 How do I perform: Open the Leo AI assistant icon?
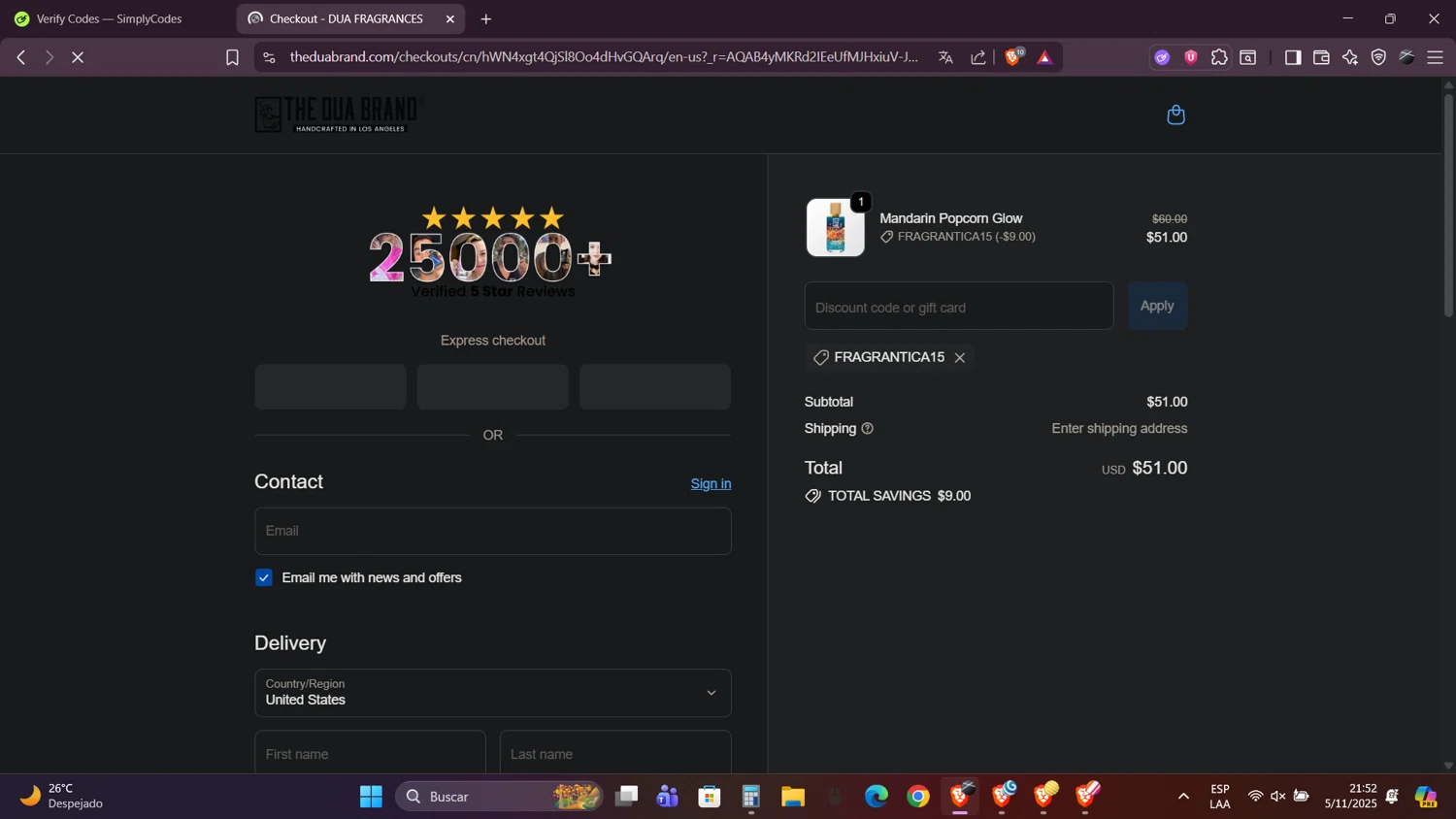(1350, 57)
